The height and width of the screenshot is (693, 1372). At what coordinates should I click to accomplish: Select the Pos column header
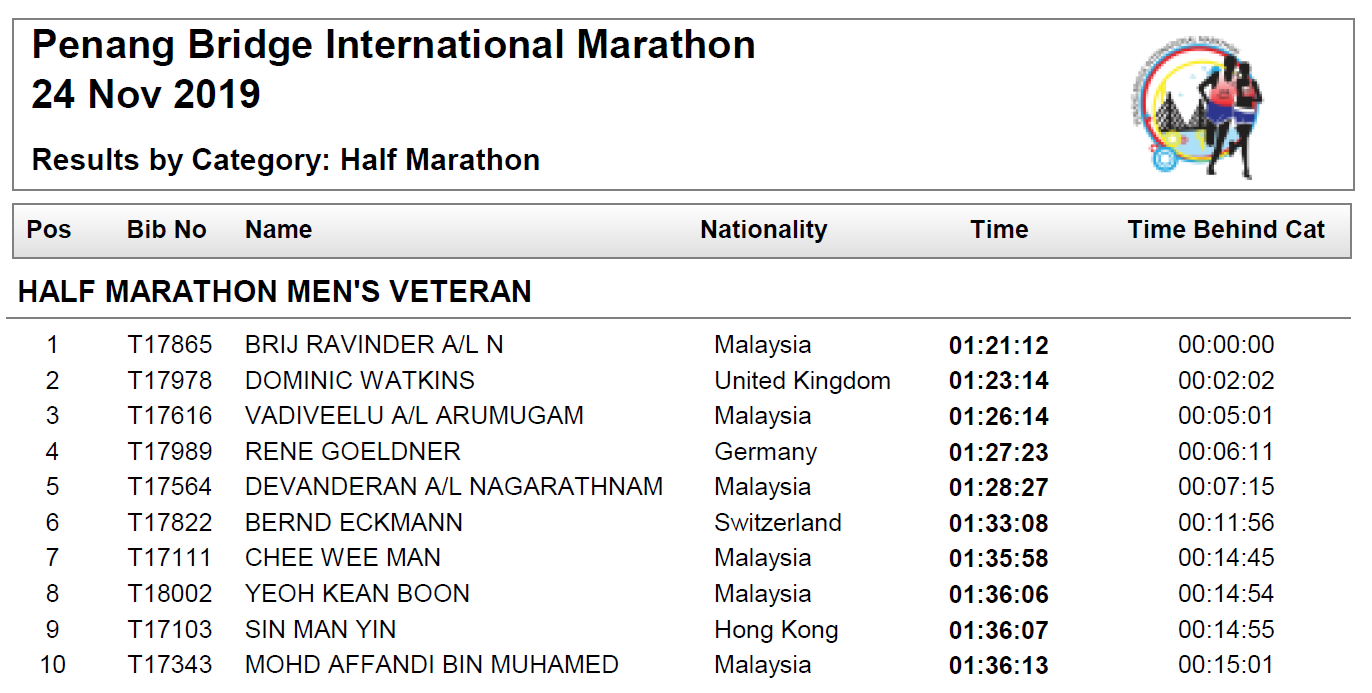pyautogui.click(x=49, y=230)
